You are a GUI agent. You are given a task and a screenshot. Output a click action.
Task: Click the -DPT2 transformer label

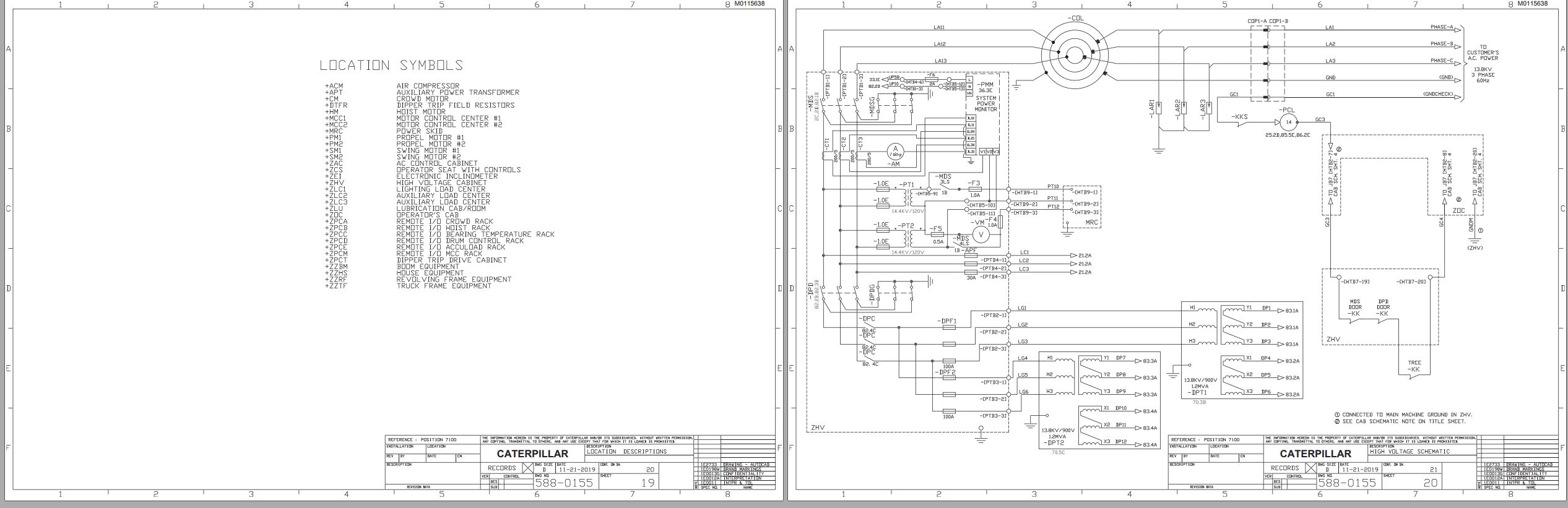[x=1052, y=444]
